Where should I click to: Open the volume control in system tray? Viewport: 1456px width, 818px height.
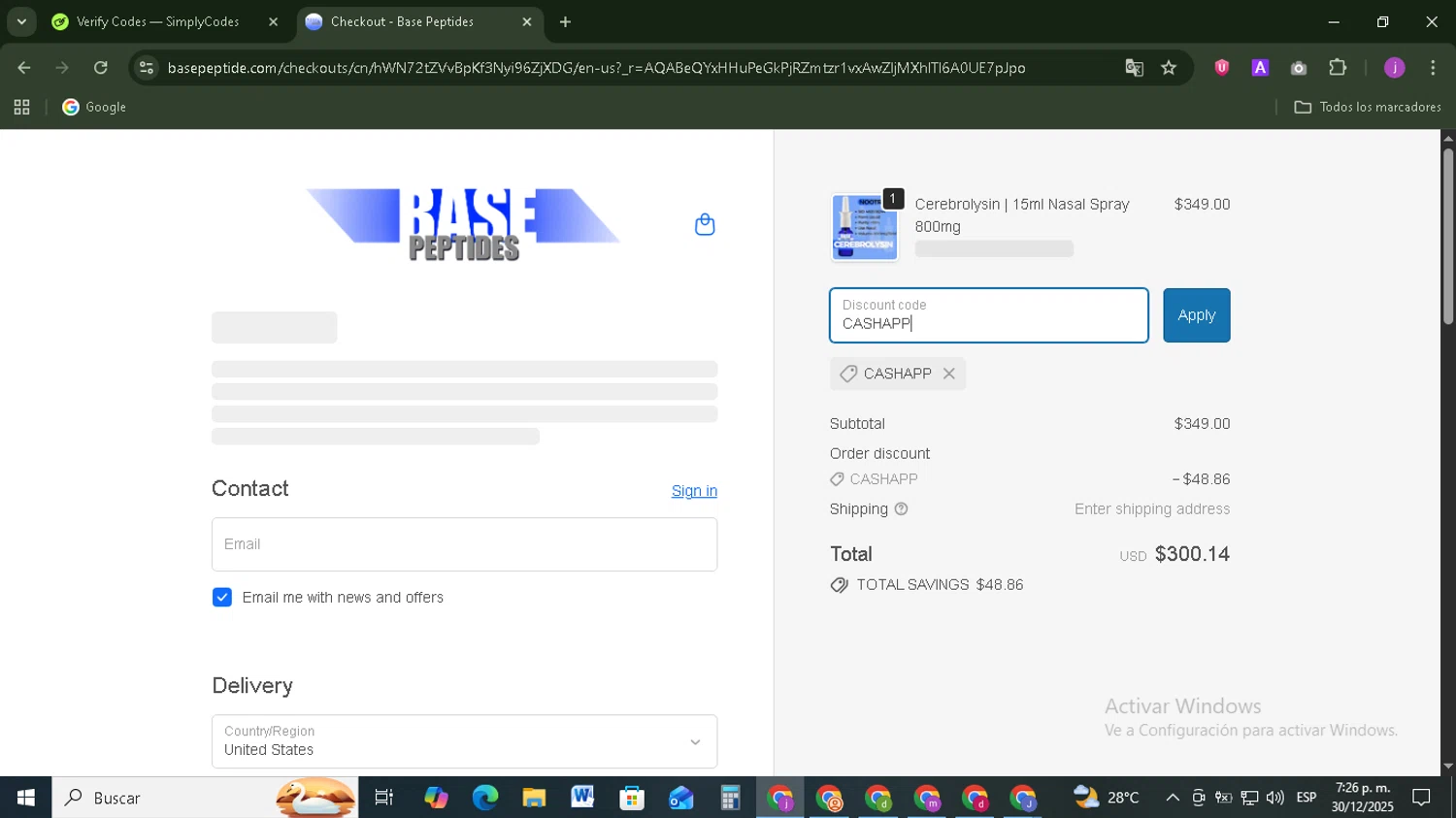tap(1275, 798)
